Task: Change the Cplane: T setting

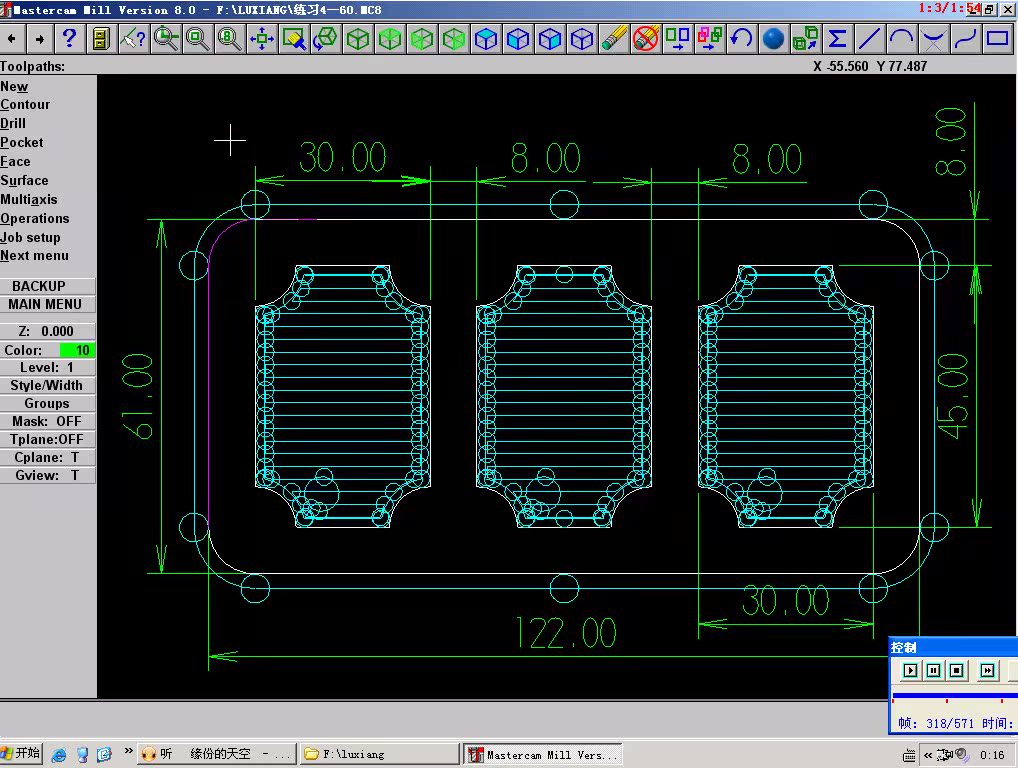Action: [x=47, y=458]
